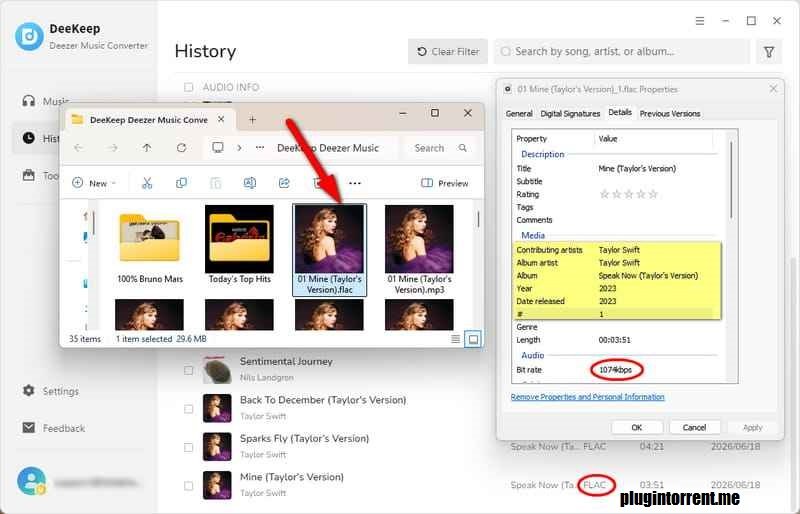Check the Back To December row checkbox
800x514 pixels.
[188, 409]
